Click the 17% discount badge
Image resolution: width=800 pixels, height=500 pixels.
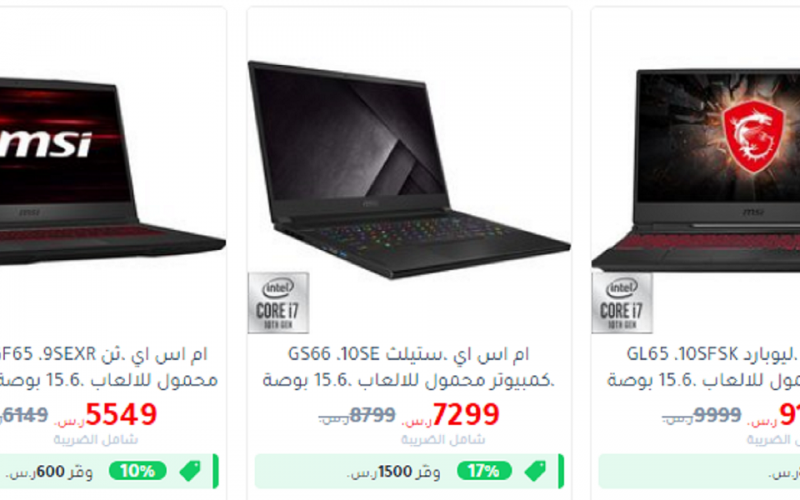tap(484, 471)
